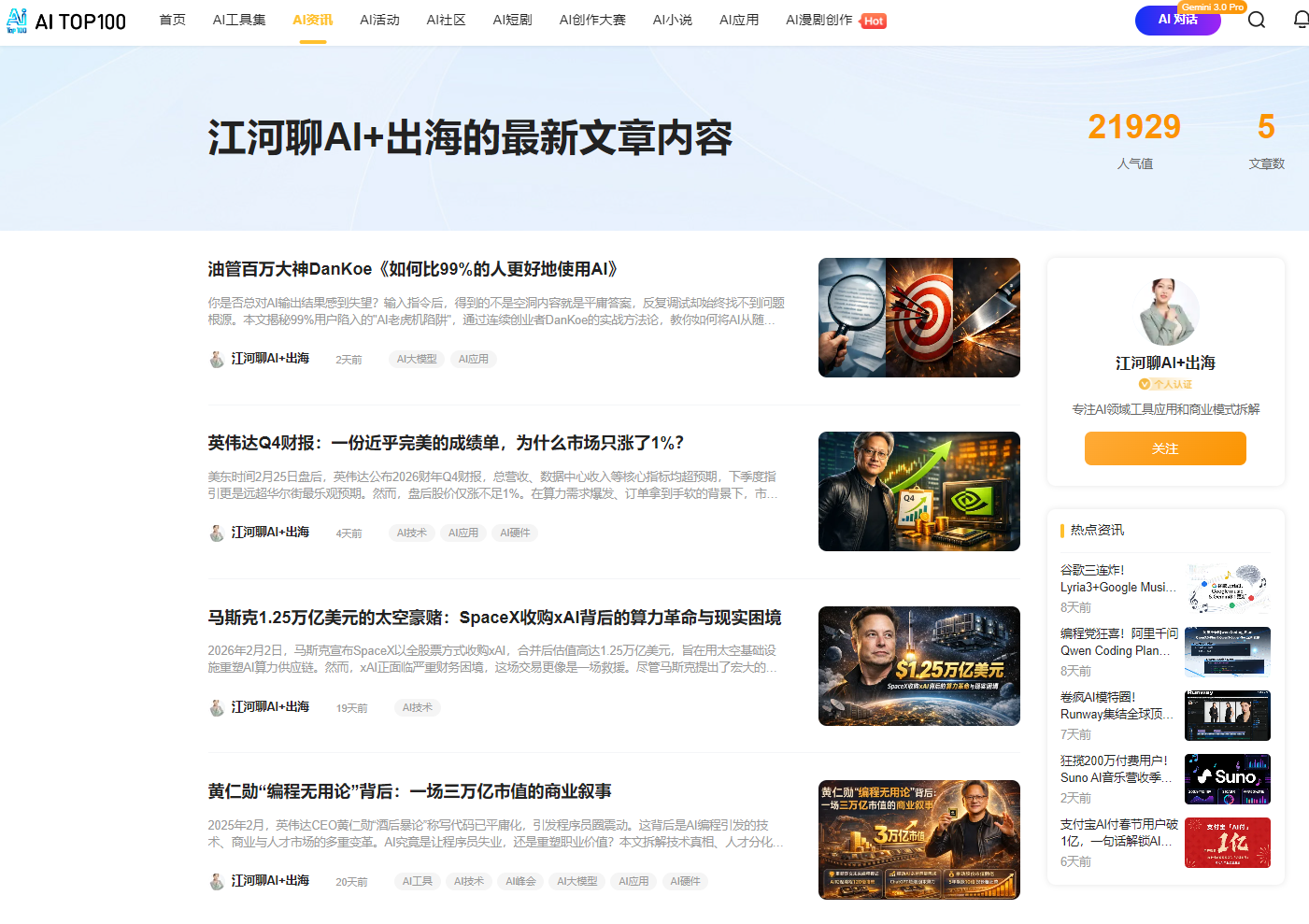Select the AI硬件 tag on Nvidia article
The width and height of the screenshot is (1309, 924).
pyautogui.click(x=515, y=533)
